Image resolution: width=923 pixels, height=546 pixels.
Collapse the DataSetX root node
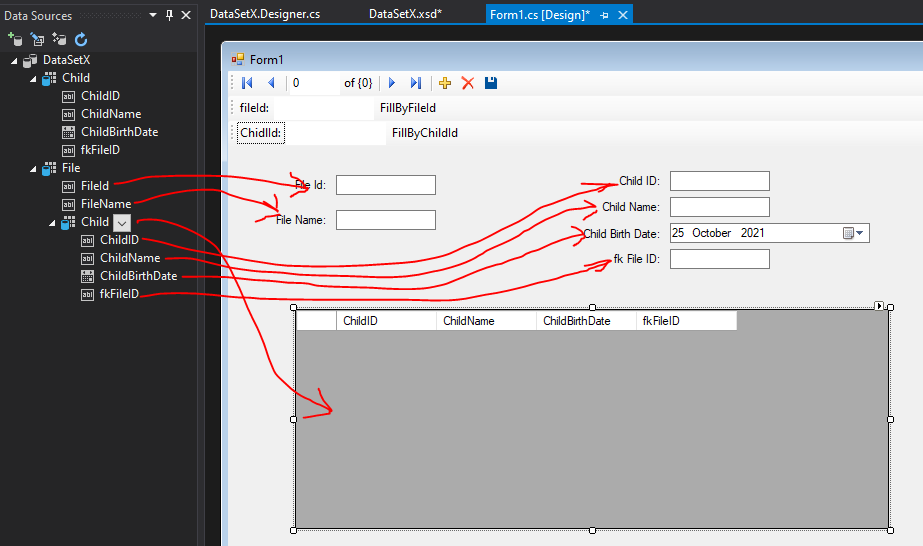coord(14,61)
